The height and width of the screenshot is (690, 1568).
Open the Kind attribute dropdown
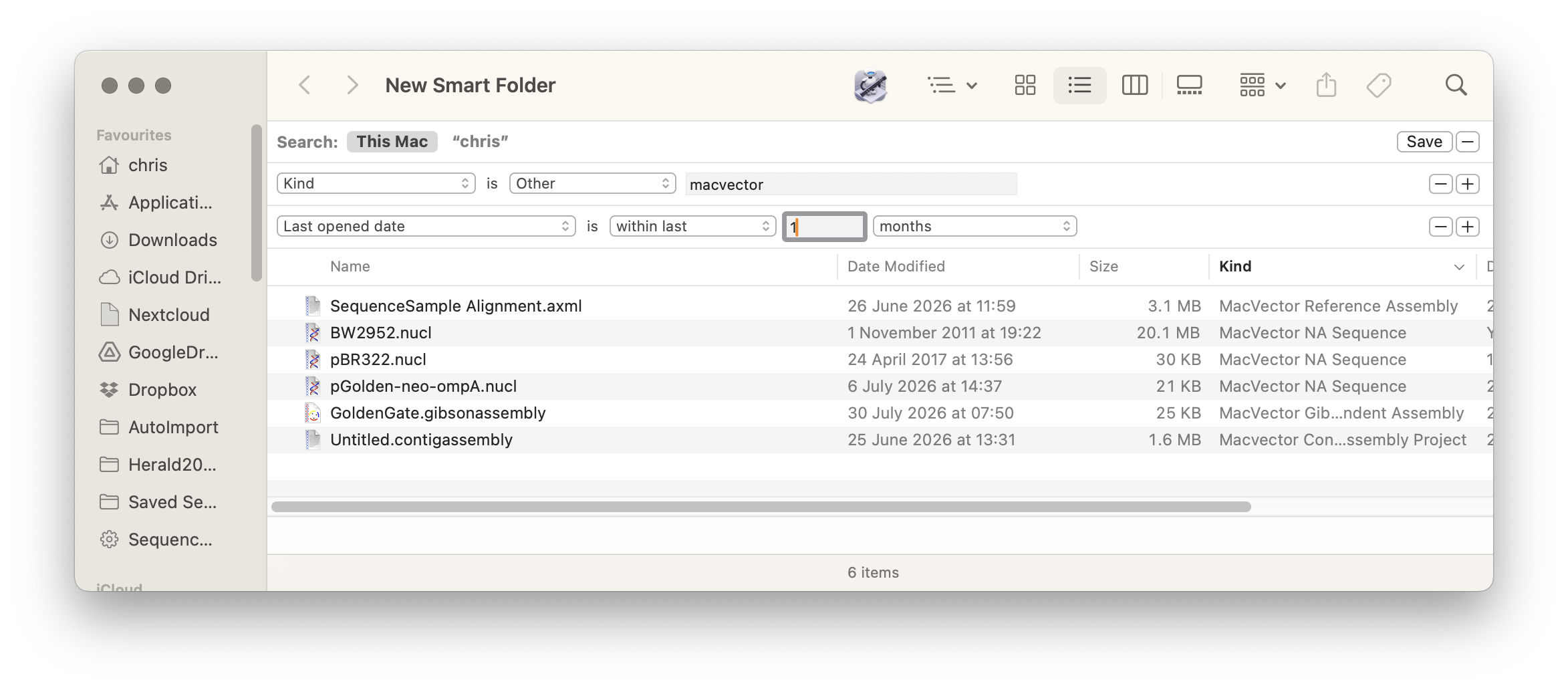(376, 184)
